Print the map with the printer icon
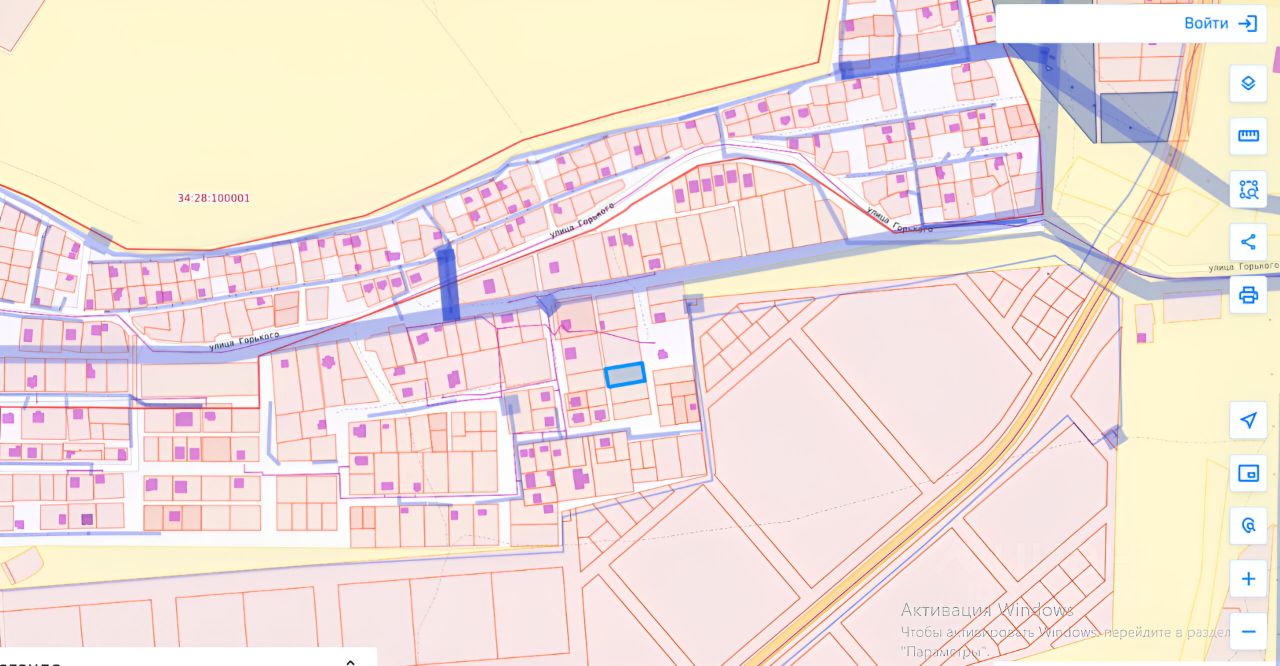Image resolution: width=1280 pixels, height=666 pixels. point(1248,295)
